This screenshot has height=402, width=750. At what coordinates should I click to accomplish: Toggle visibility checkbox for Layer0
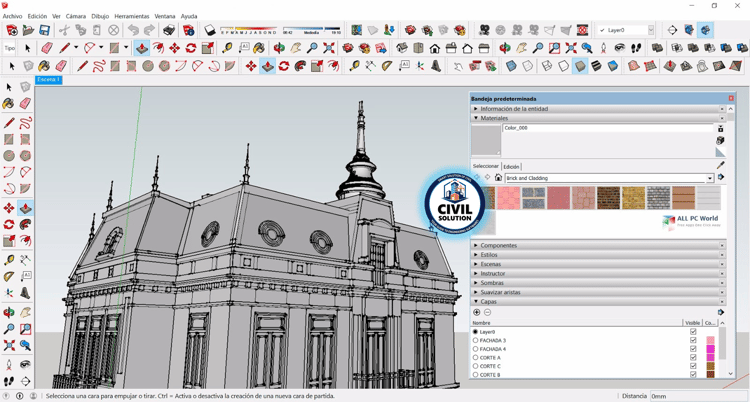(x=693, y=332)
